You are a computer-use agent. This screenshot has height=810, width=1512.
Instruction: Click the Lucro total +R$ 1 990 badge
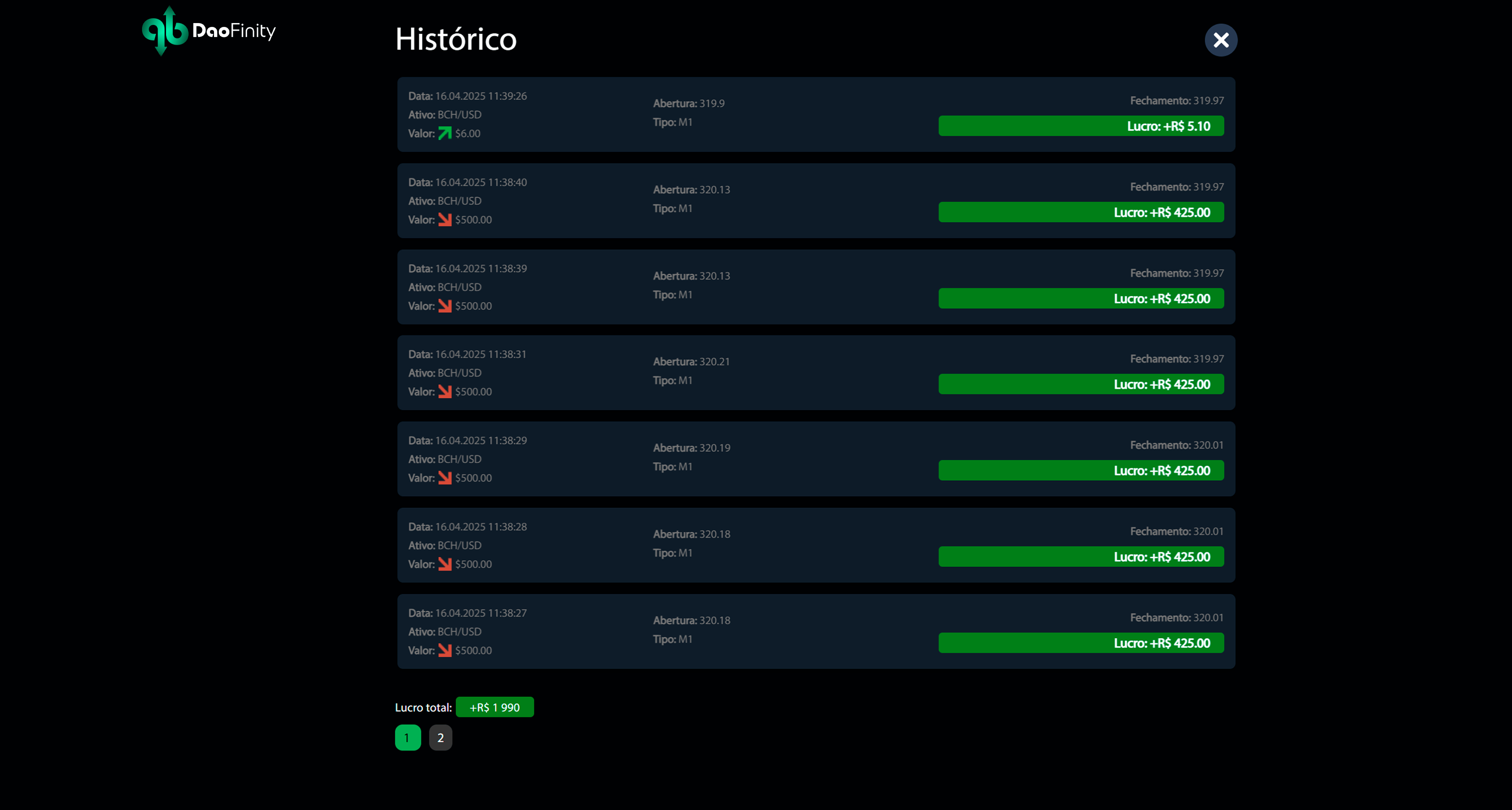[495, 707]
